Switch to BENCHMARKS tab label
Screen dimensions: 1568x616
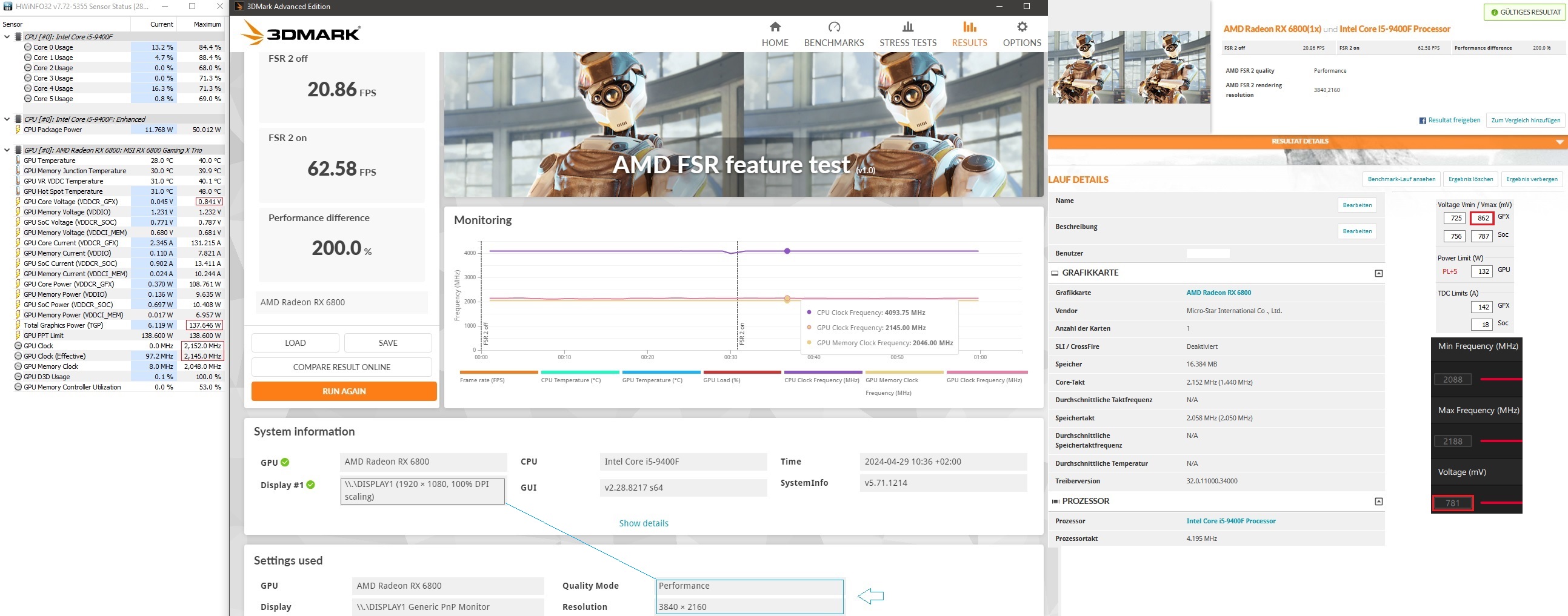tap(834, 42)
